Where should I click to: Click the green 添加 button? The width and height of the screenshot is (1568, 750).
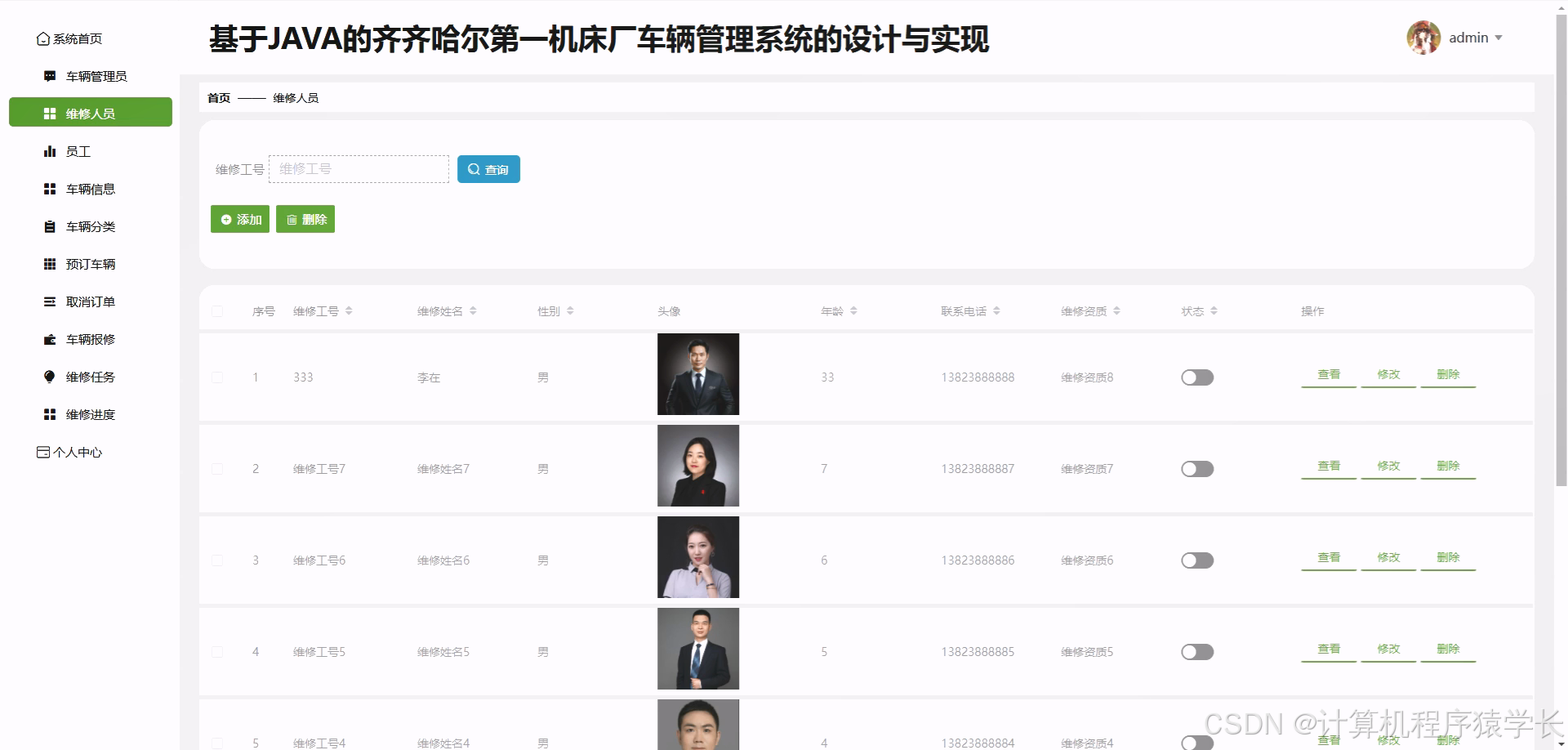[x=240, y=219]
